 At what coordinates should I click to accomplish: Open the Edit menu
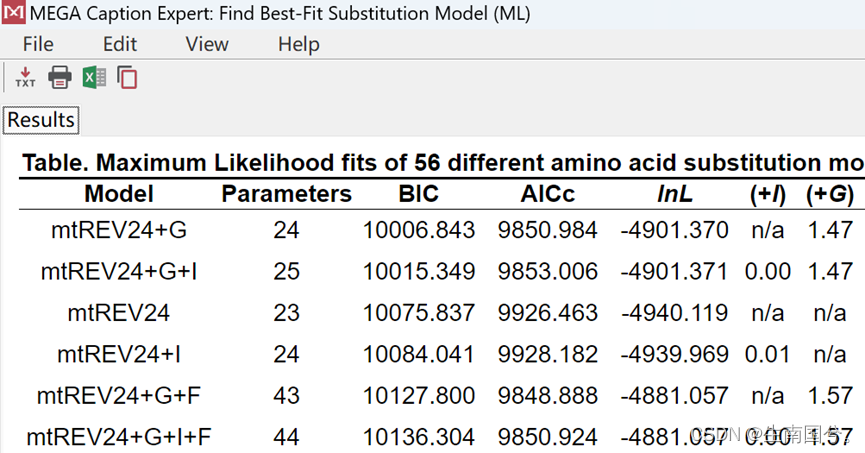point(120,44)
